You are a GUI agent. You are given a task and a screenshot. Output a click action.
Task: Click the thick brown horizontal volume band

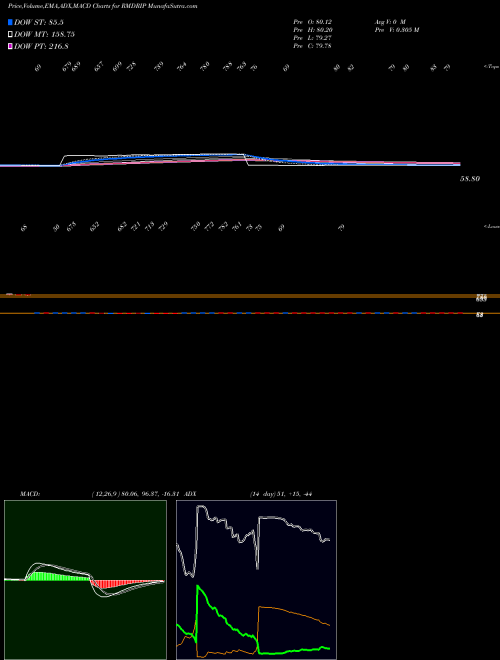tap(250, 296)
